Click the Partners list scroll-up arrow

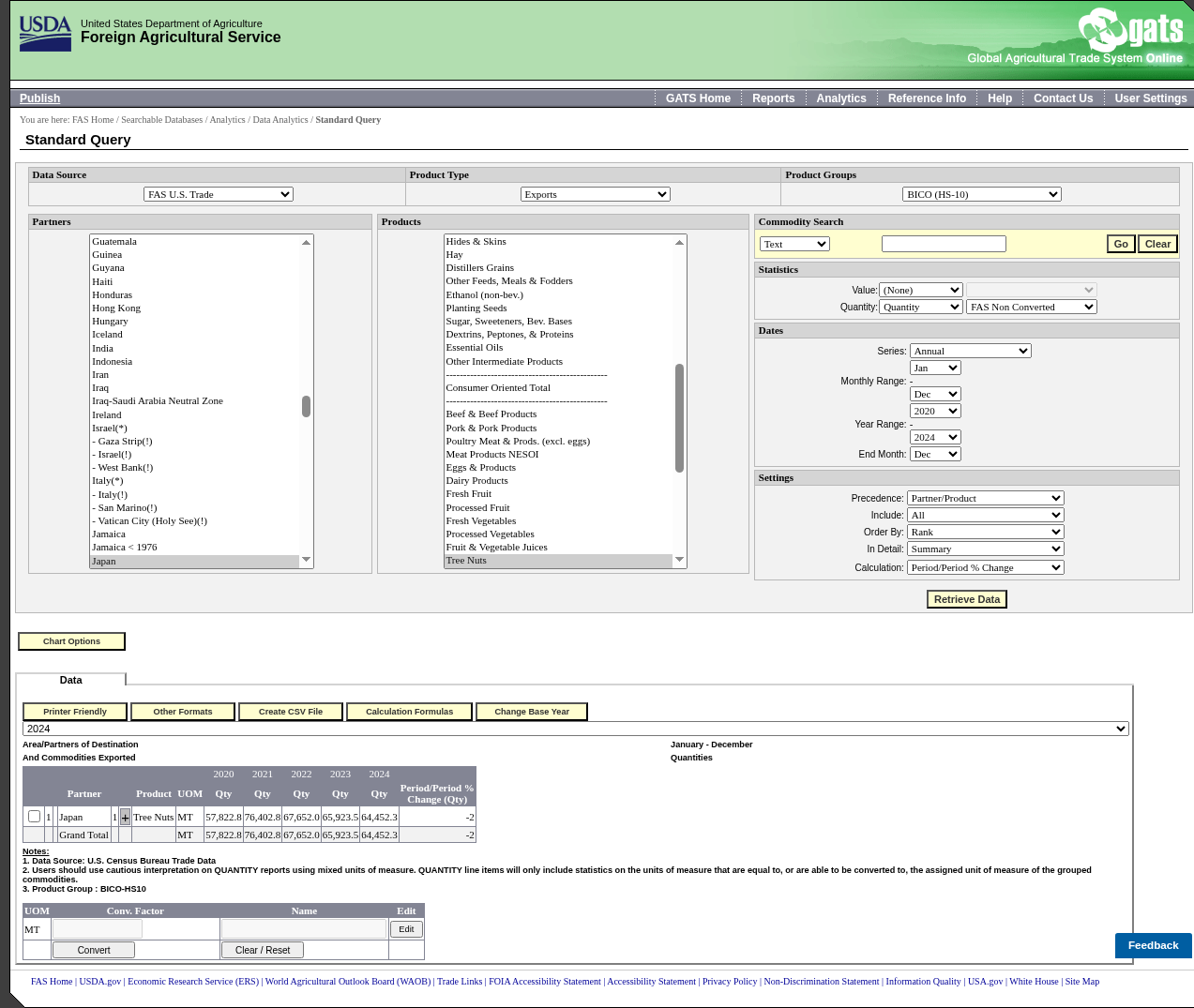point(306,242)
